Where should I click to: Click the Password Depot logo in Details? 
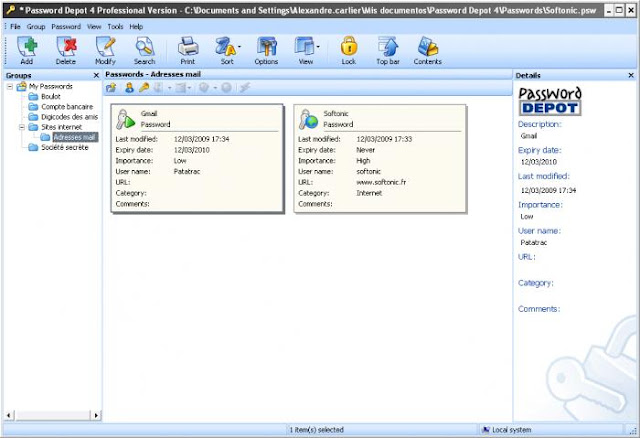[550, 101]
